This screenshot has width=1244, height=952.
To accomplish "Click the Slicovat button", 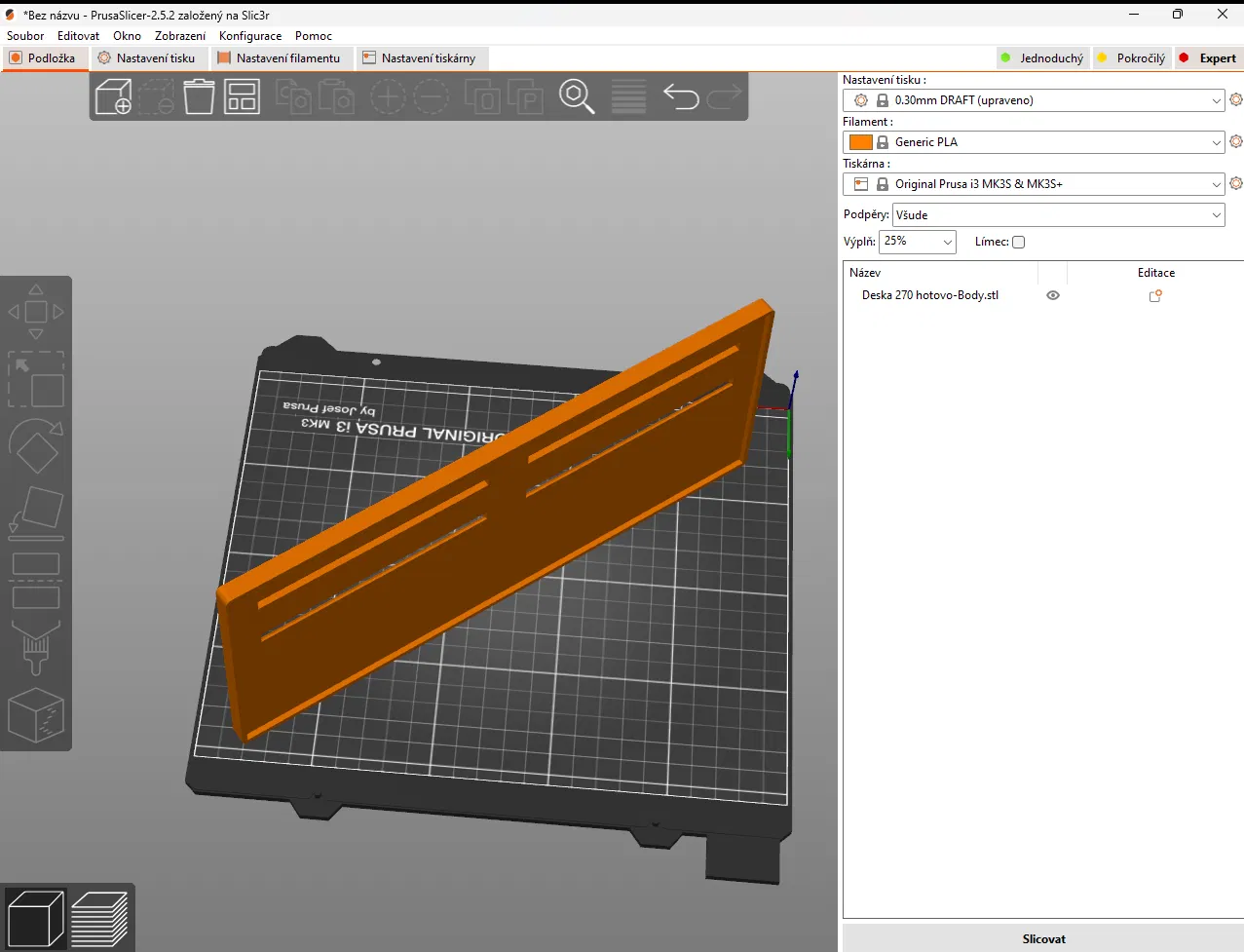I will pos(1043,938).
